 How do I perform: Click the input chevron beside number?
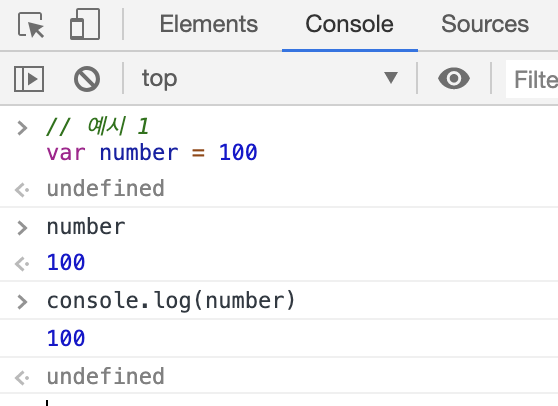tap(22, 228)
